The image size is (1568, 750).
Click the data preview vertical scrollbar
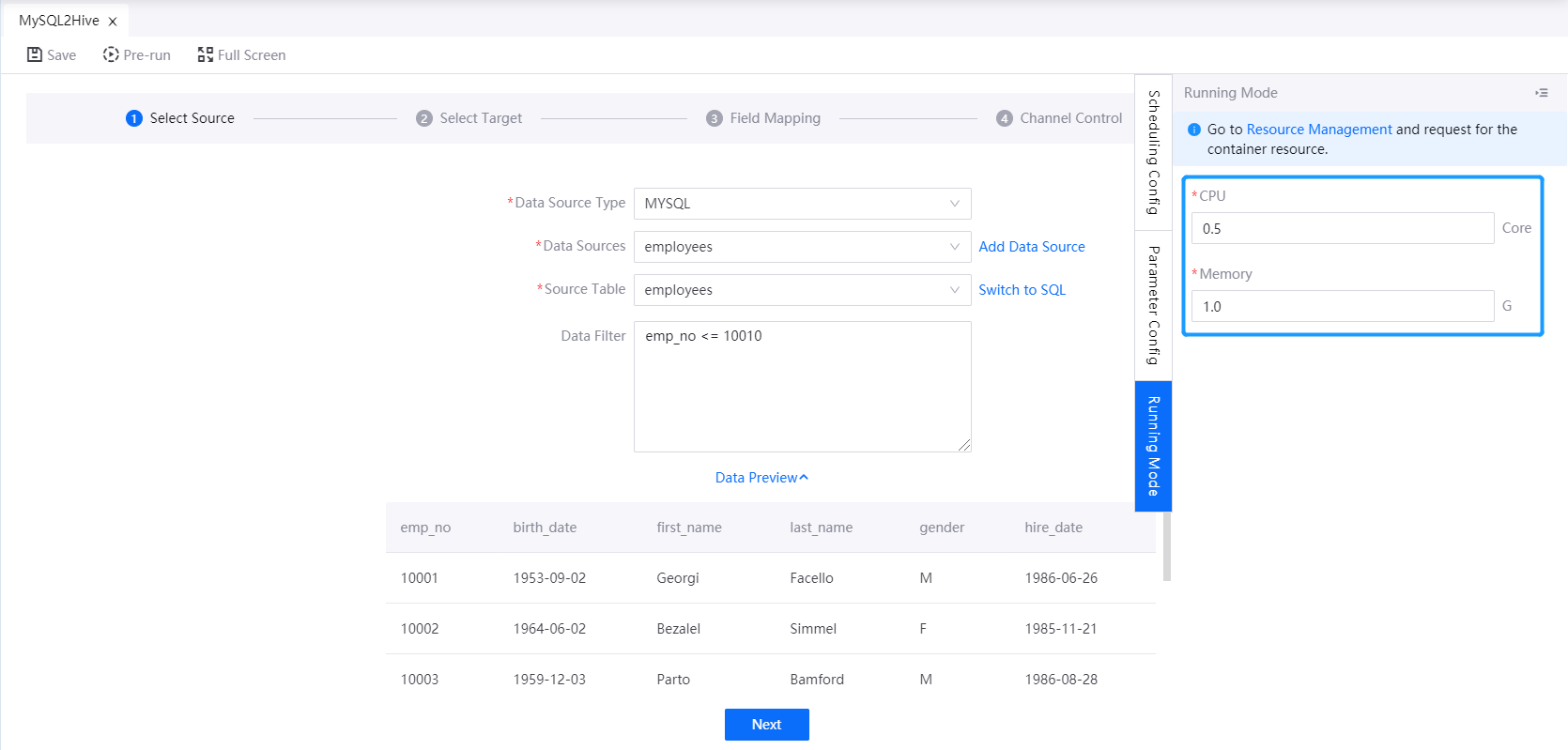tap(1167, 546)
